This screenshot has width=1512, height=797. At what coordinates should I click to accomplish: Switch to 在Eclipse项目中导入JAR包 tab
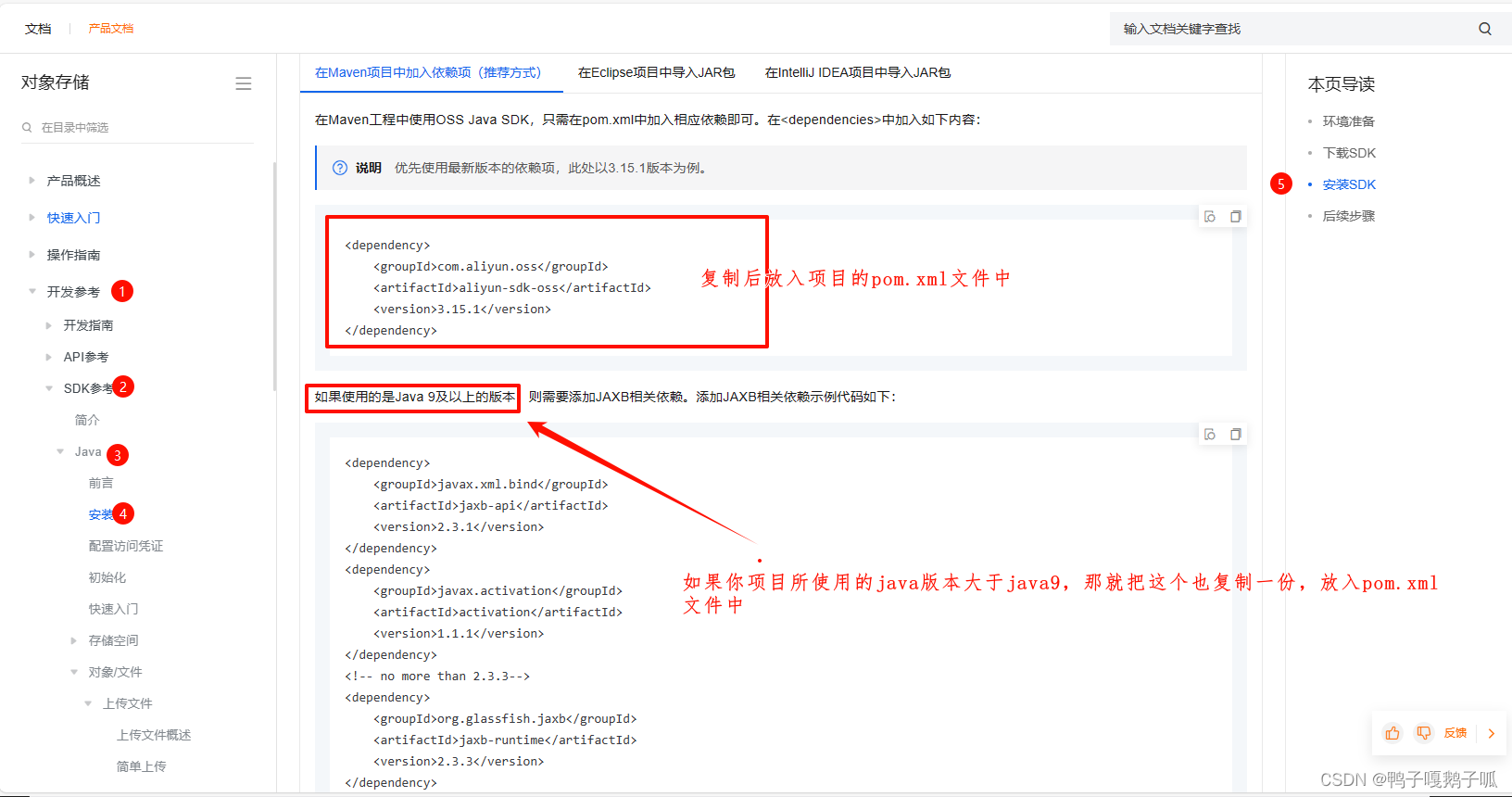[x=657, y=72]
